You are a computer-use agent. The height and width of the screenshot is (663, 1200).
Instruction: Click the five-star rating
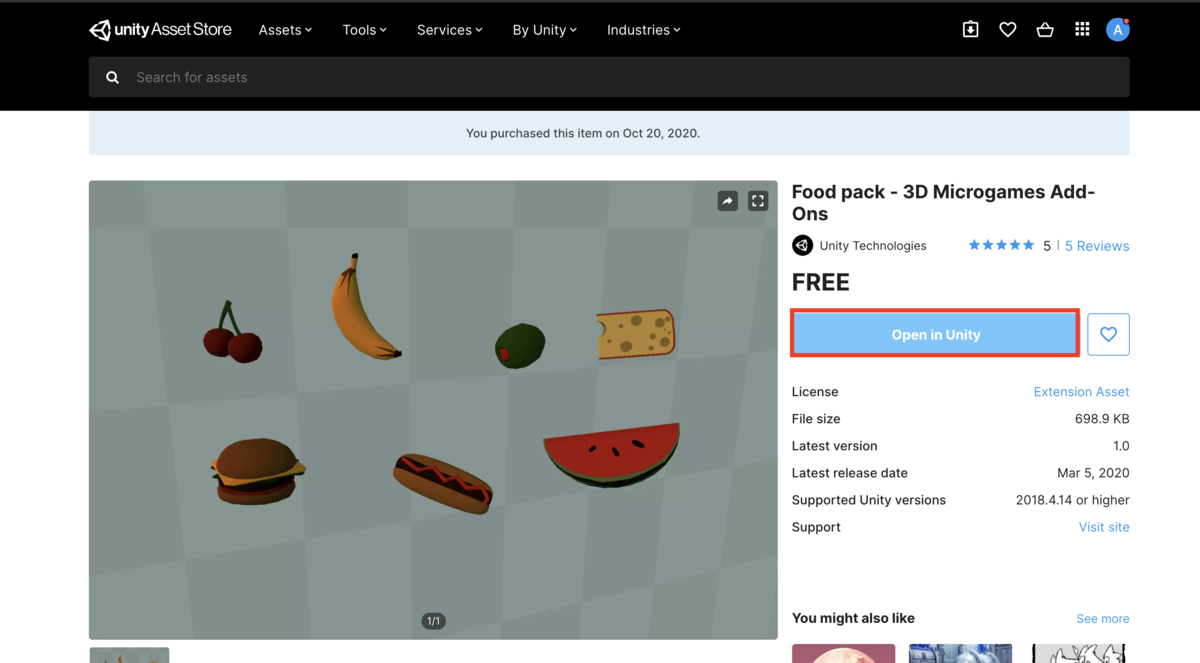click(1001, 245)
